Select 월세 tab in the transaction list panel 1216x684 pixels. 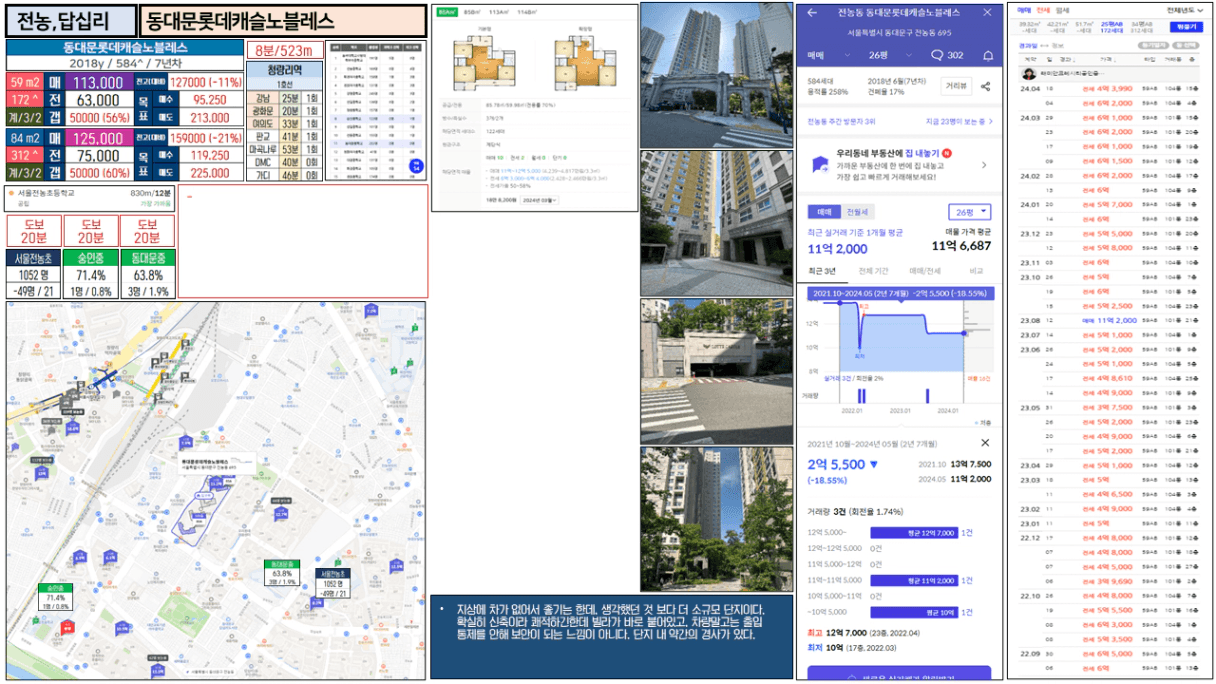click(1063, 10)
